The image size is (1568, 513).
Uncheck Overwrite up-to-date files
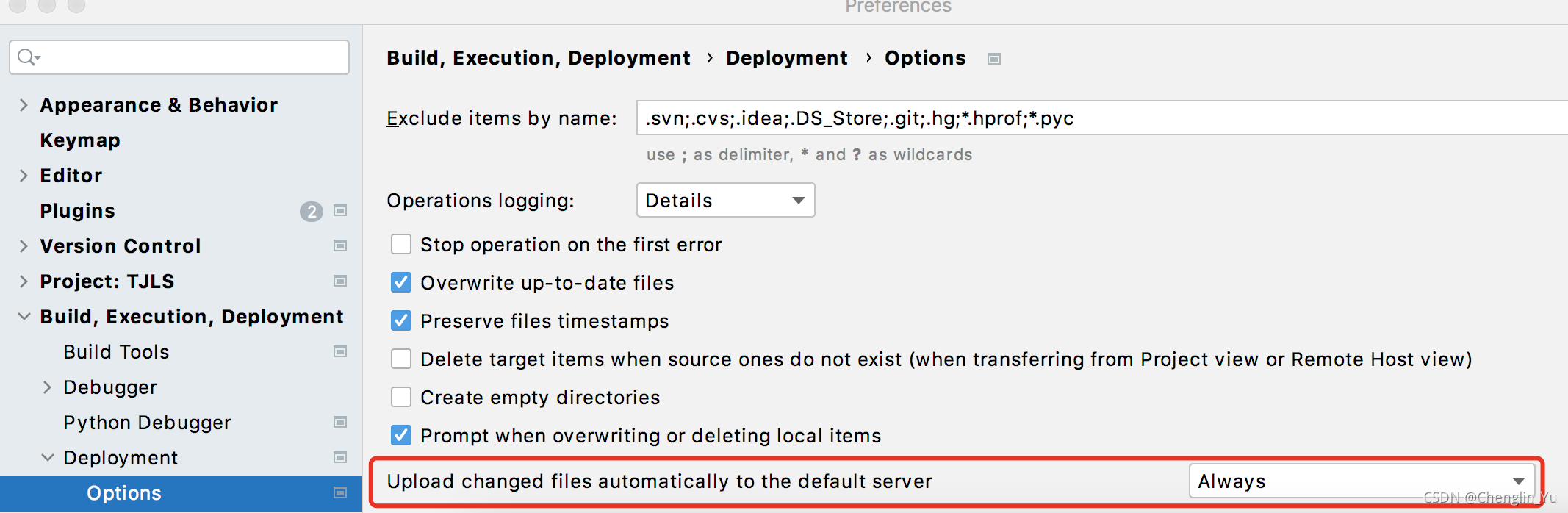click(401, 282)
